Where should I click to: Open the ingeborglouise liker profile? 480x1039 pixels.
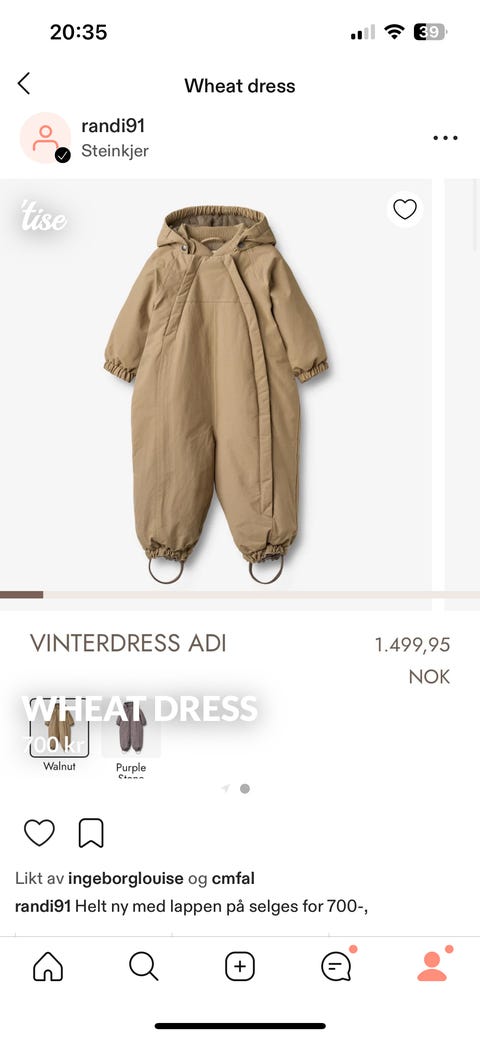coord(125,879)
